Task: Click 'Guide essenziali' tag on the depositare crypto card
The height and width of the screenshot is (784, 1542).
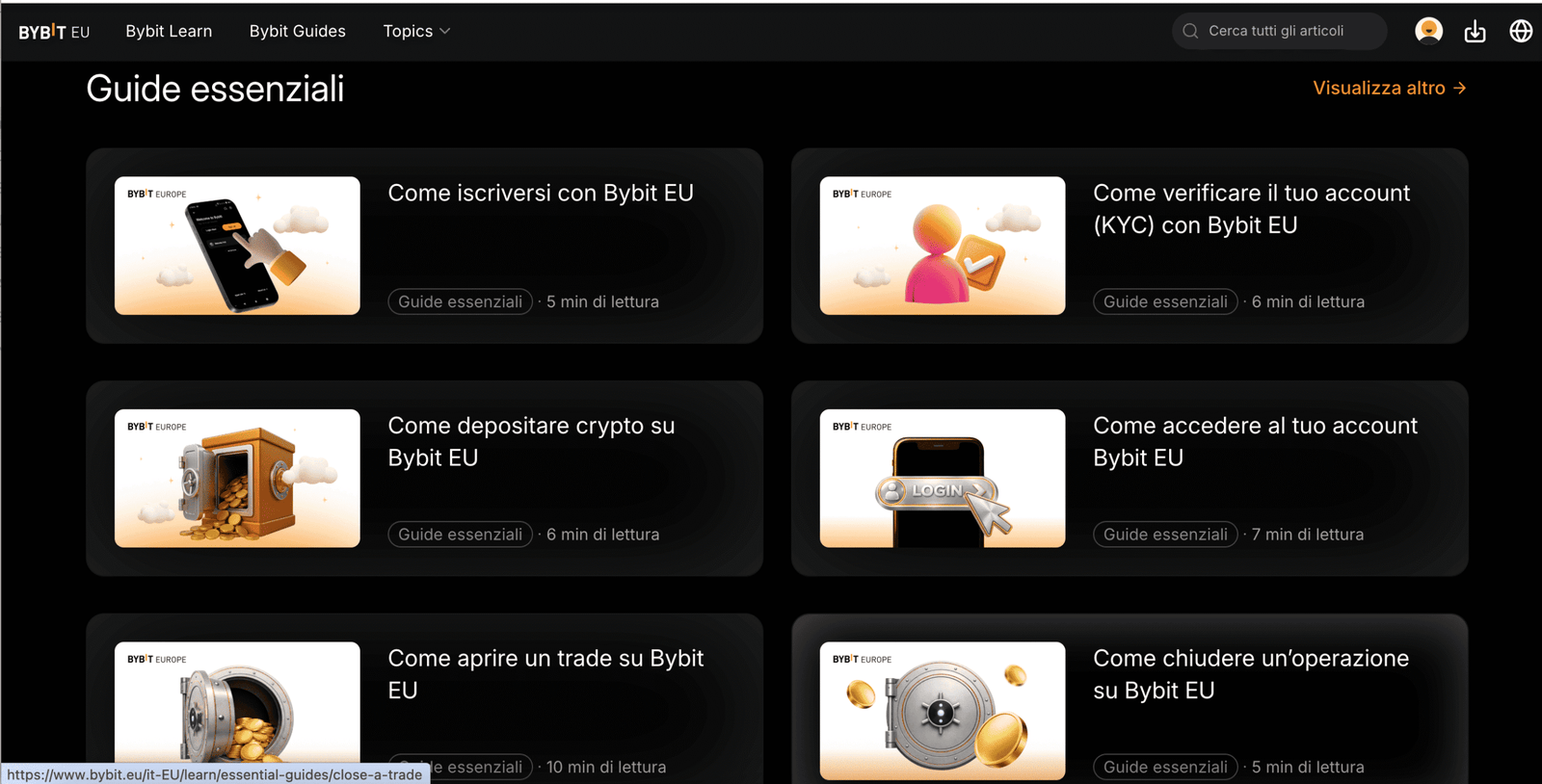Action: pos(461,535)
